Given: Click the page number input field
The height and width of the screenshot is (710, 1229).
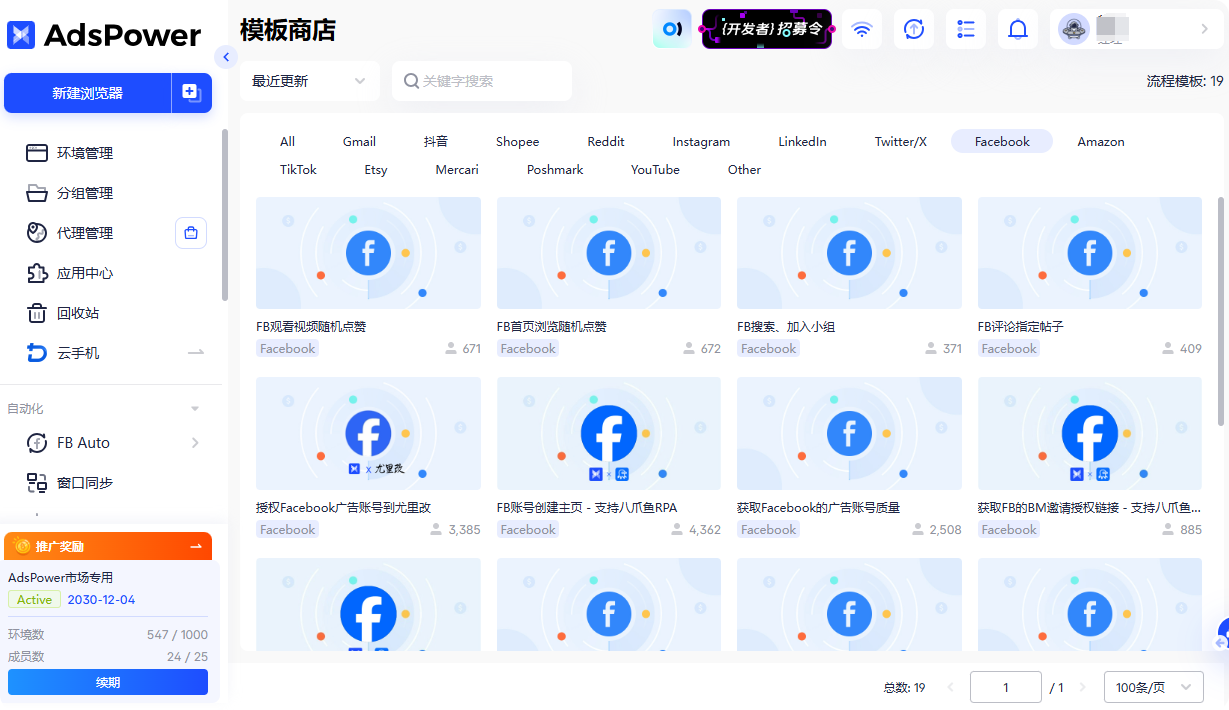Looking at the screenshot, I should click(1006, 687).
